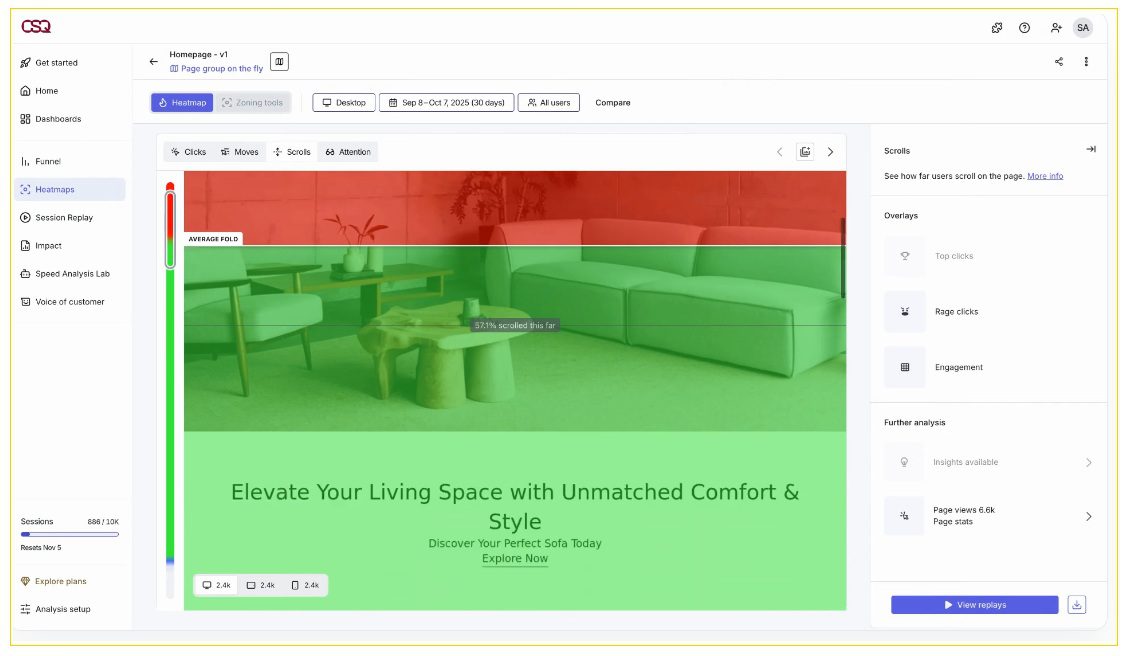Open the three-dot more options menu
The image size is (1130, 656).
1086,62
